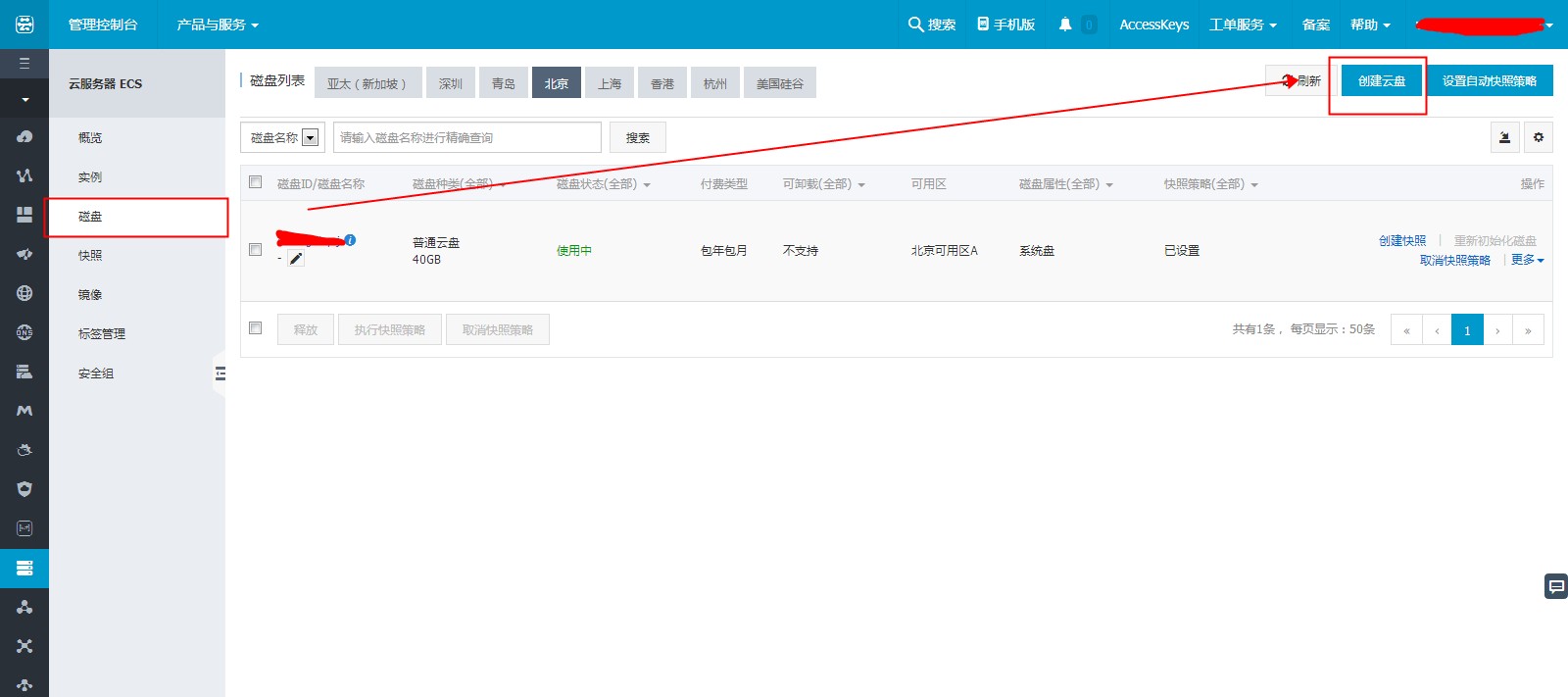Click the hamburger menu icon in left sidebar
Viewport: 1568px width, 697px height.
(24, 64)
